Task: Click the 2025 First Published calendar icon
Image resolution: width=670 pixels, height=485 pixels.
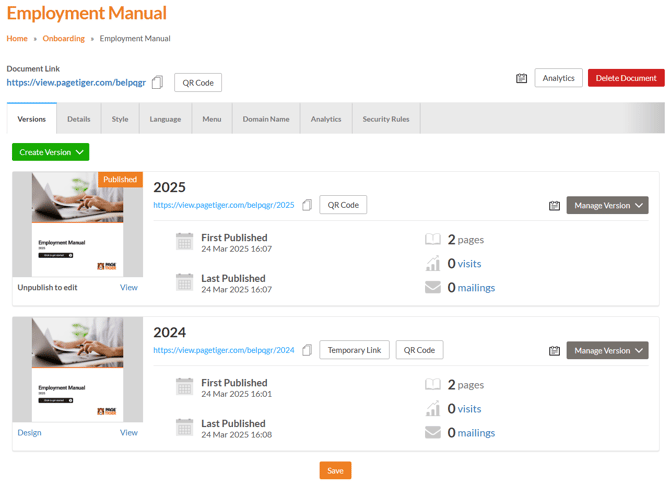Action: [184, 242]
